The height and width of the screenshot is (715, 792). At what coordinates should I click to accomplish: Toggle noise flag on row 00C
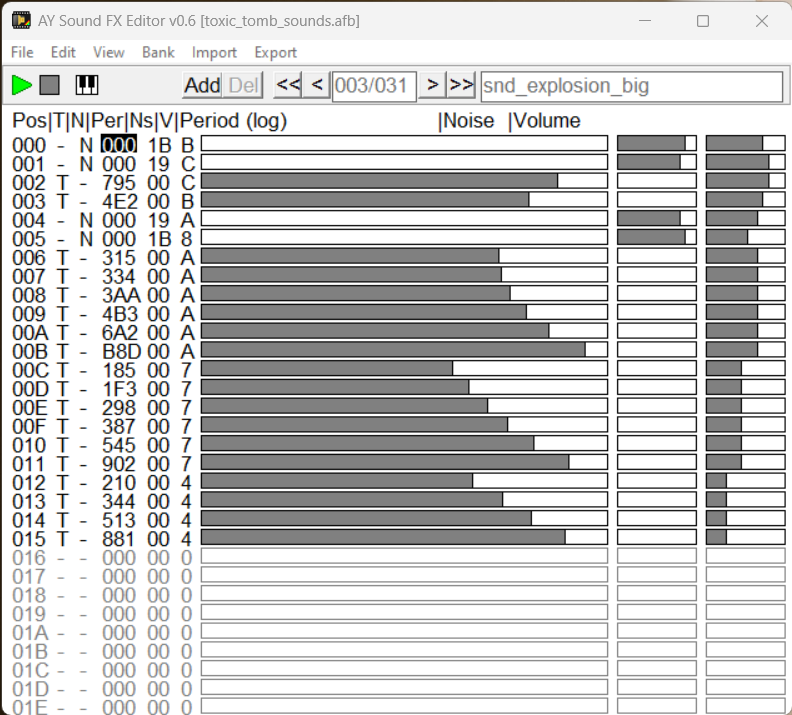(84, 371)
